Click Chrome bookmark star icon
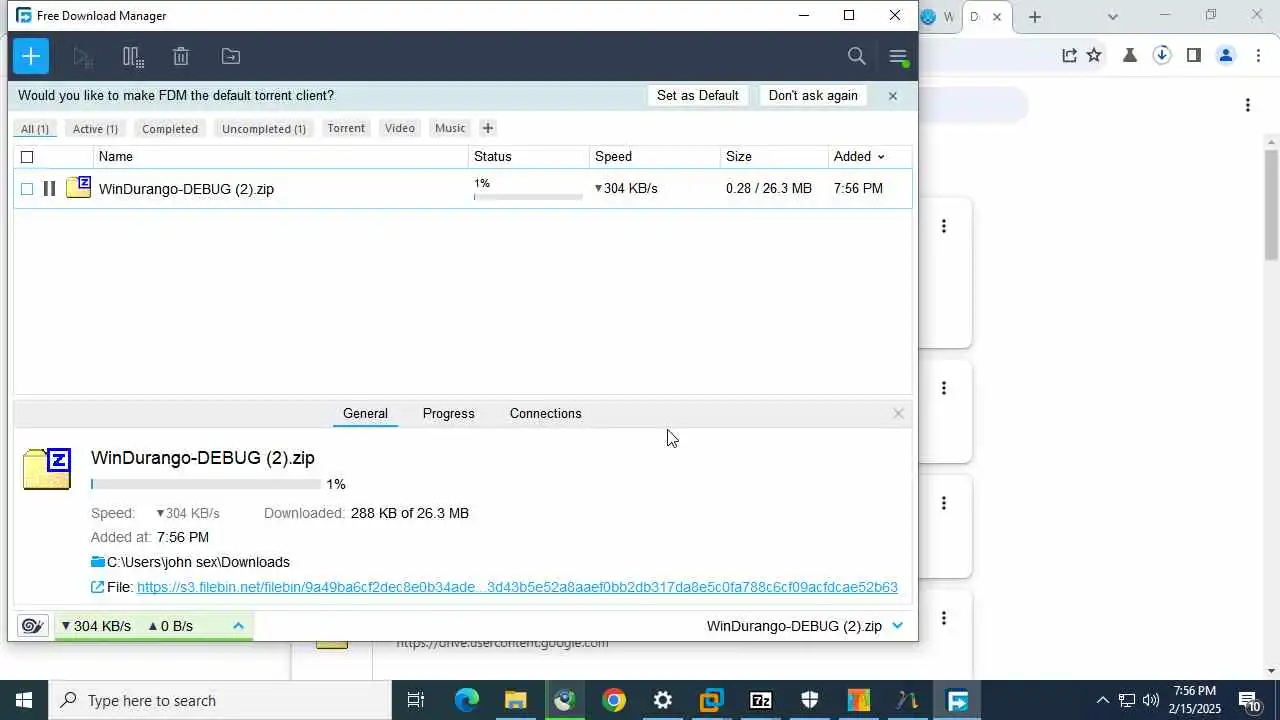Screen dimensions: 1280x720 tap(1094, 55)
